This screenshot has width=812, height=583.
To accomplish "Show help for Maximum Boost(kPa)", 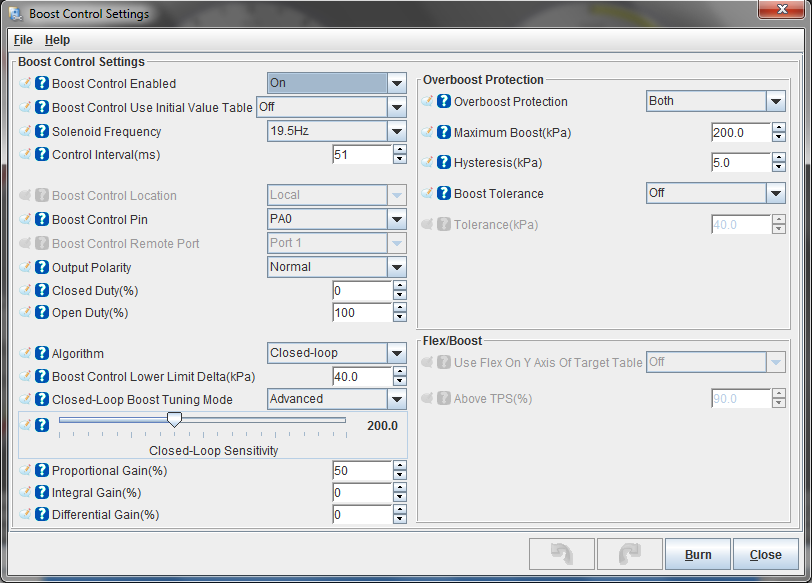I will pyautogui.click(x=444, y=132).
